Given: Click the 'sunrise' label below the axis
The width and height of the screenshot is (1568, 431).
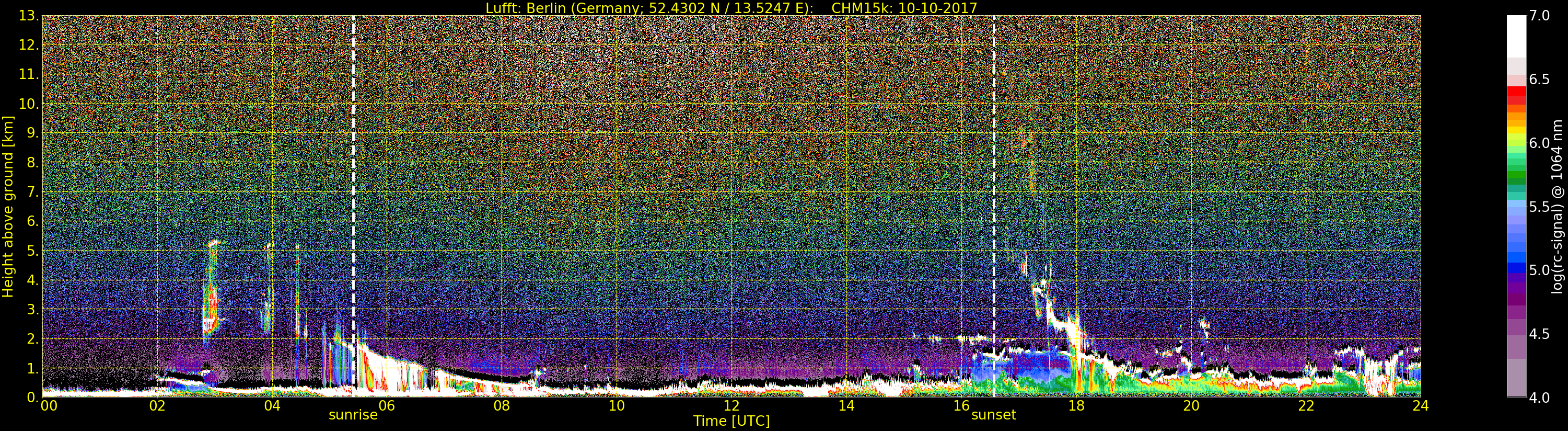Looking at the screenshot, I should point(353,415).
